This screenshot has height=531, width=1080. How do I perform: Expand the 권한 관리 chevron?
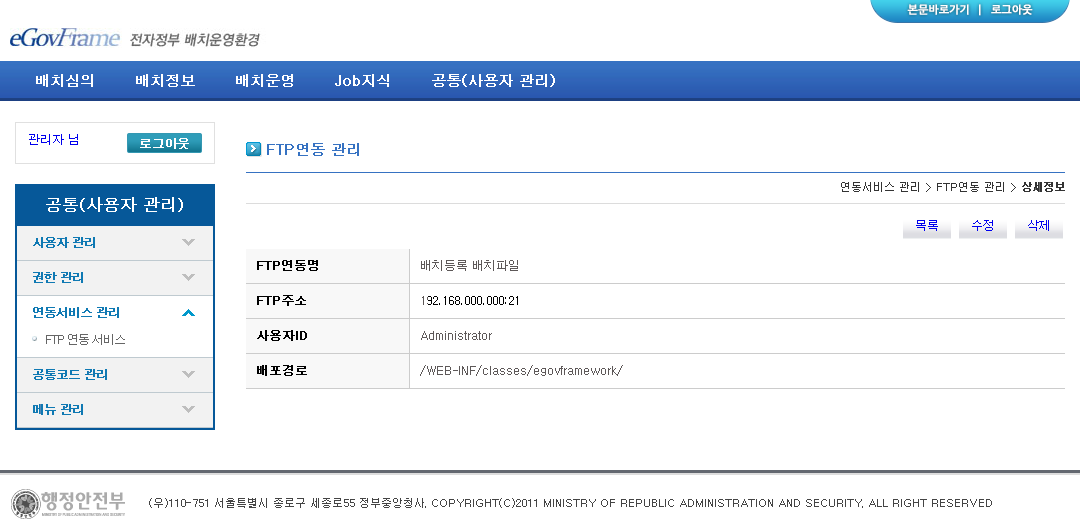pos(188,278)
